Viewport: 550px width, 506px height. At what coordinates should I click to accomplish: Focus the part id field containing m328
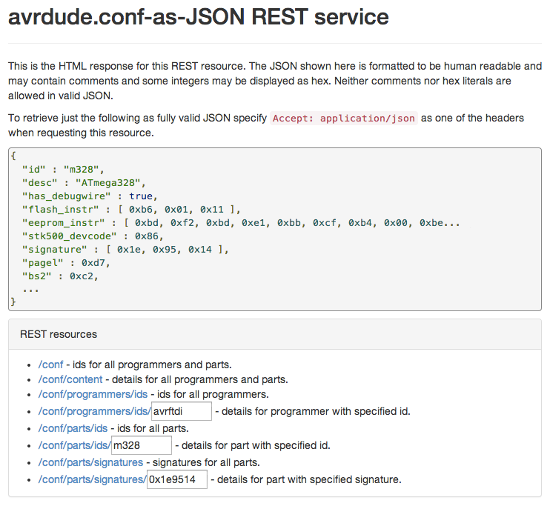141,445
